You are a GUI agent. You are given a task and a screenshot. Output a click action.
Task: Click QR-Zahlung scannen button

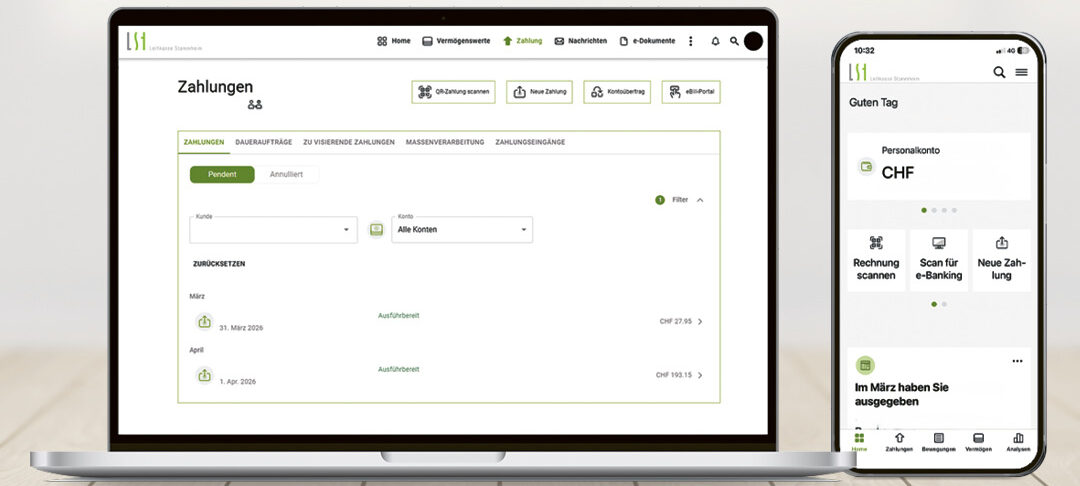click(453, 92)
